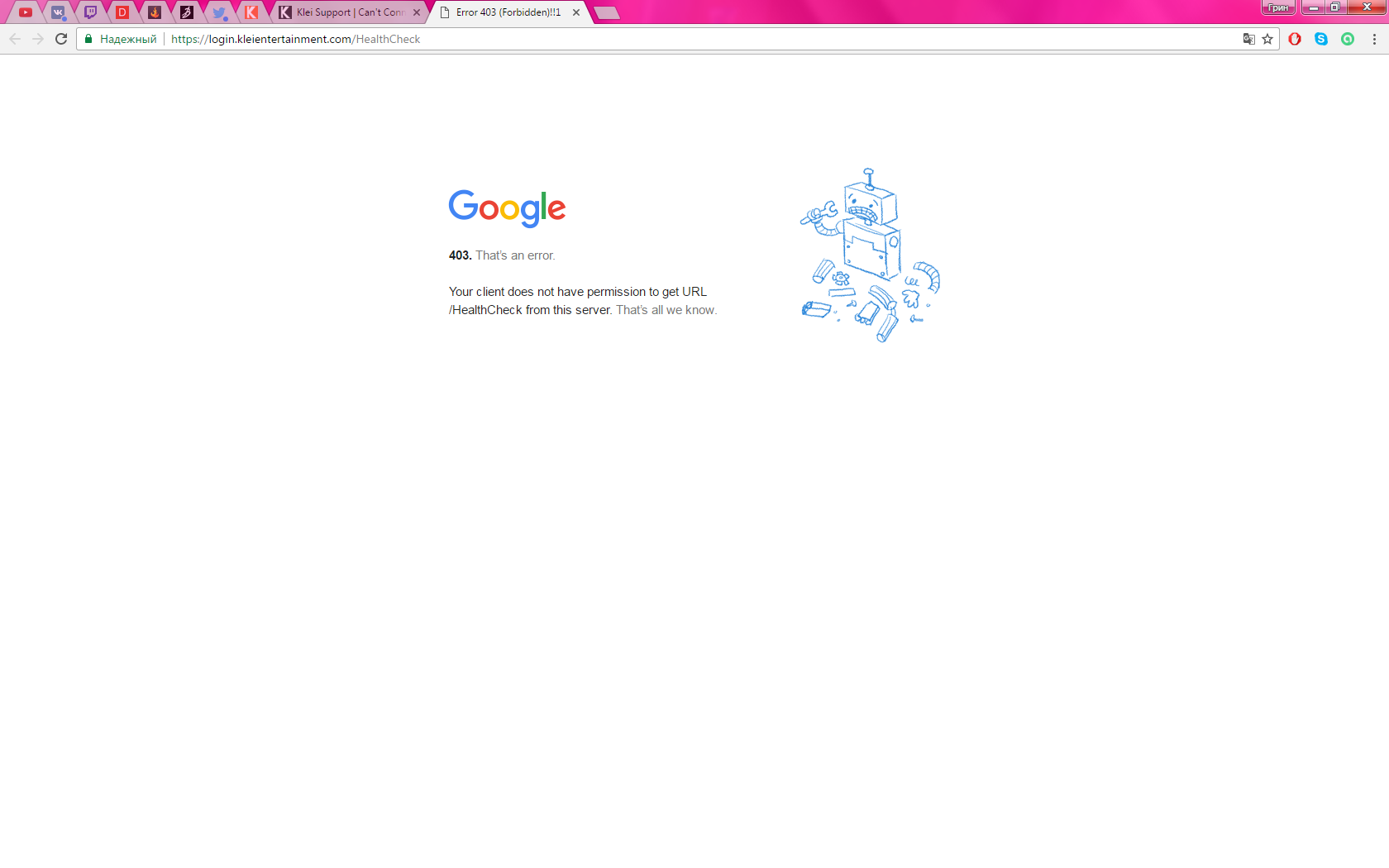This screenshot has width=1389, height=868.
Task: Switch to the Twitter pinned tab
Action: (x=219, y=12)
